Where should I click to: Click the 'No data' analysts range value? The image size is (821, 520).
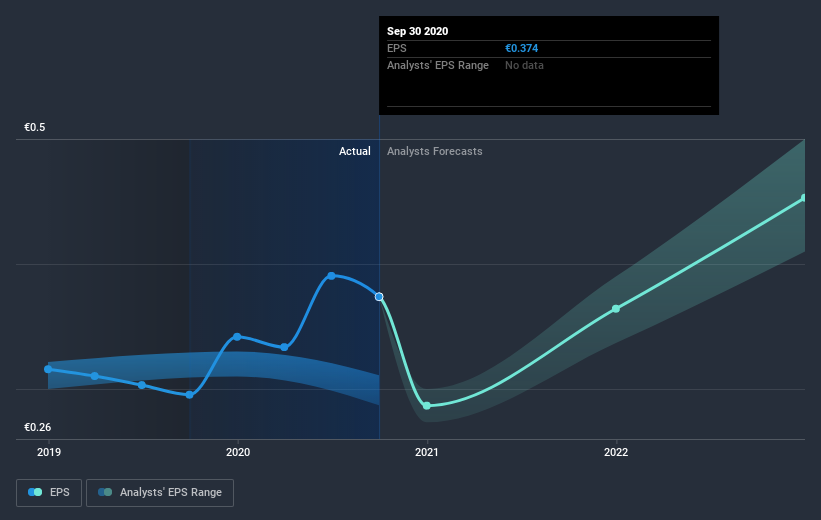524,65
